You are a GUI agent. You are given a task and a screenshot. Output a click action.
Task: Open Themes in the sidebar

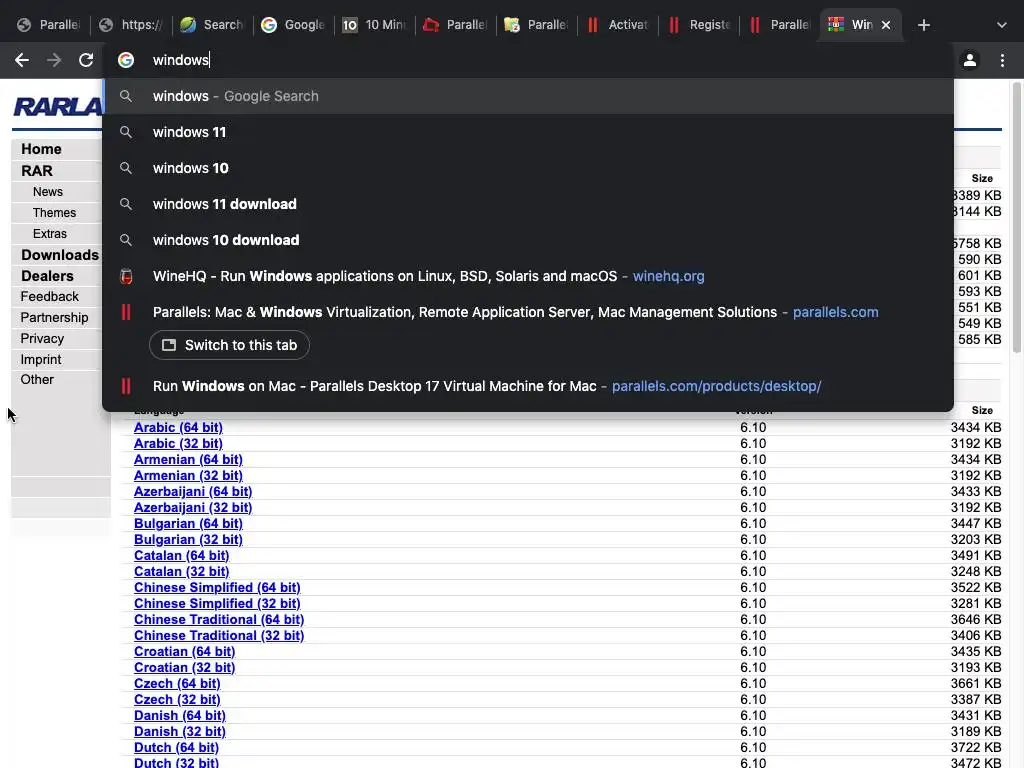[54, 212]
